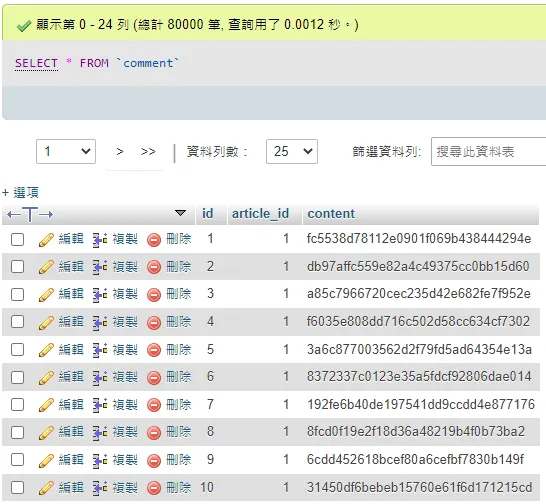
Task: Click the green success checkmark icon
Action: point(24,26)
